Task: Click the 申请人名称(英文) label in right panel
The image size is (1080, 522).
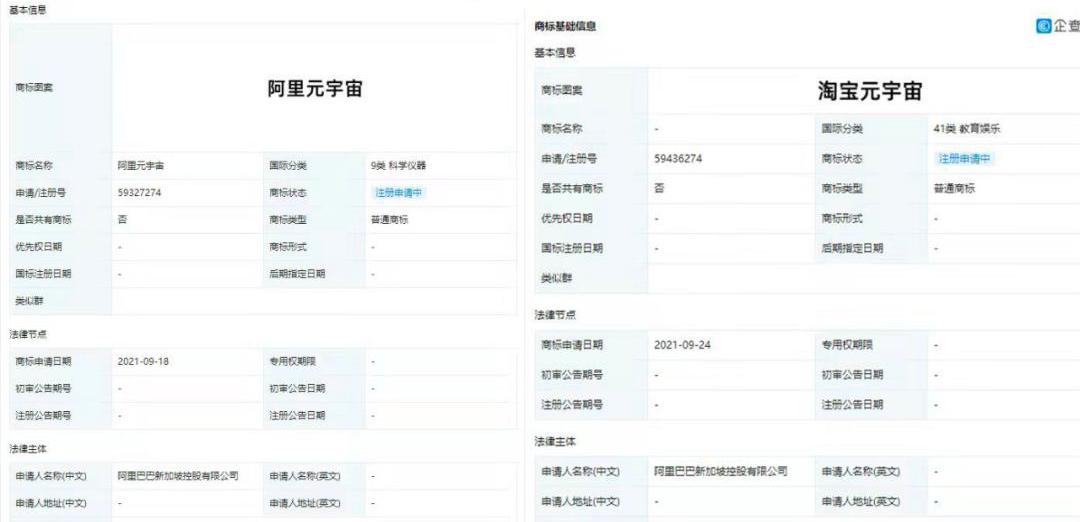Action: 860,472
